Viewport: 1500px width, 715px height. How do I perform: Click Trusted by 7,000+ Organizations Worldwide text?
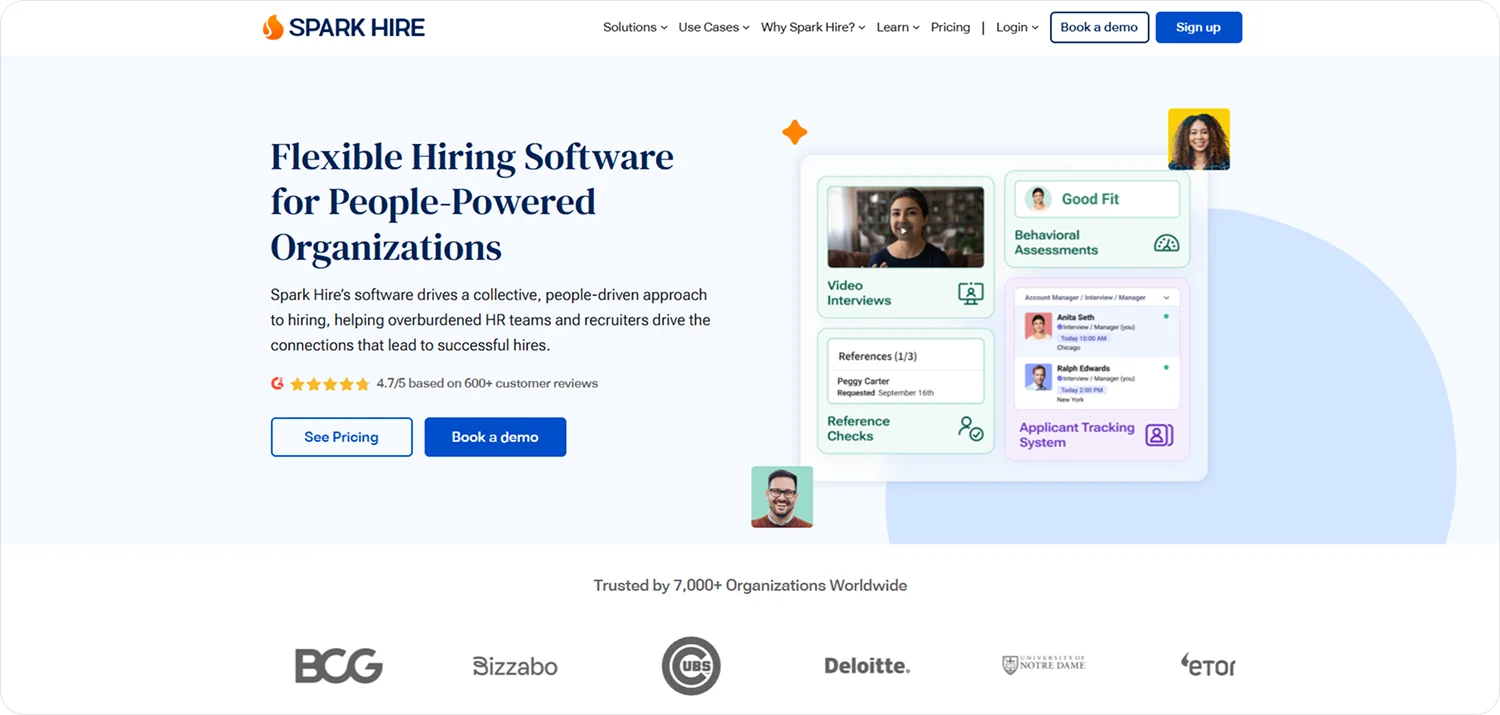click(750, 586)
